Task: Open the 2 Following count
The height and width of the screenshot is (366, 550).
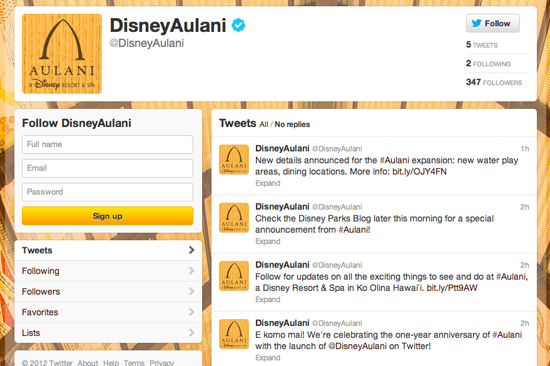Action: click(x=488, y=64)
